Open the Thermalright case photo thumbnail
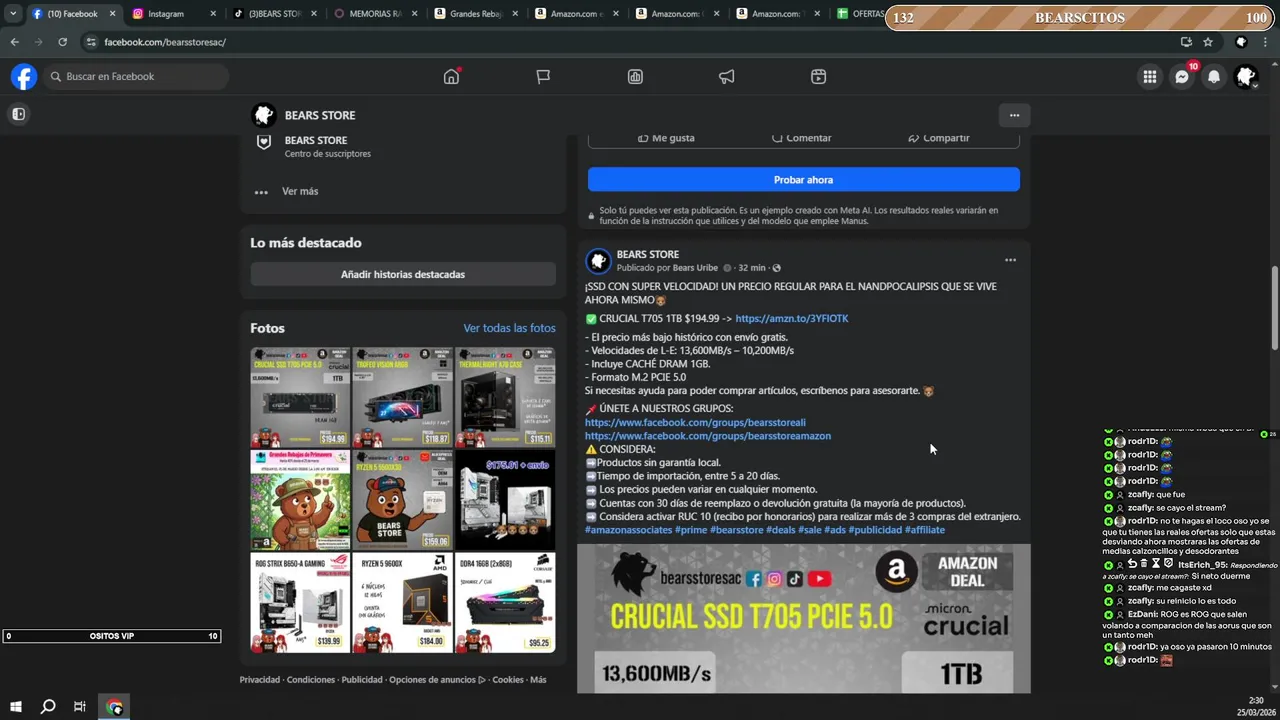Screen dimensions: 1280x720 505,397
